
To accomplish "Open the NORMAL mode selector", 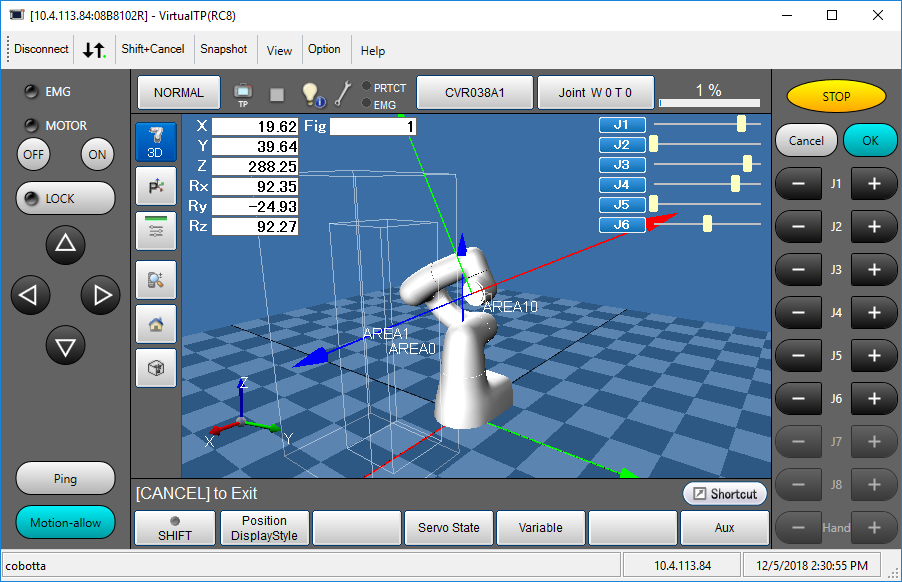I will tap(178, 92).
